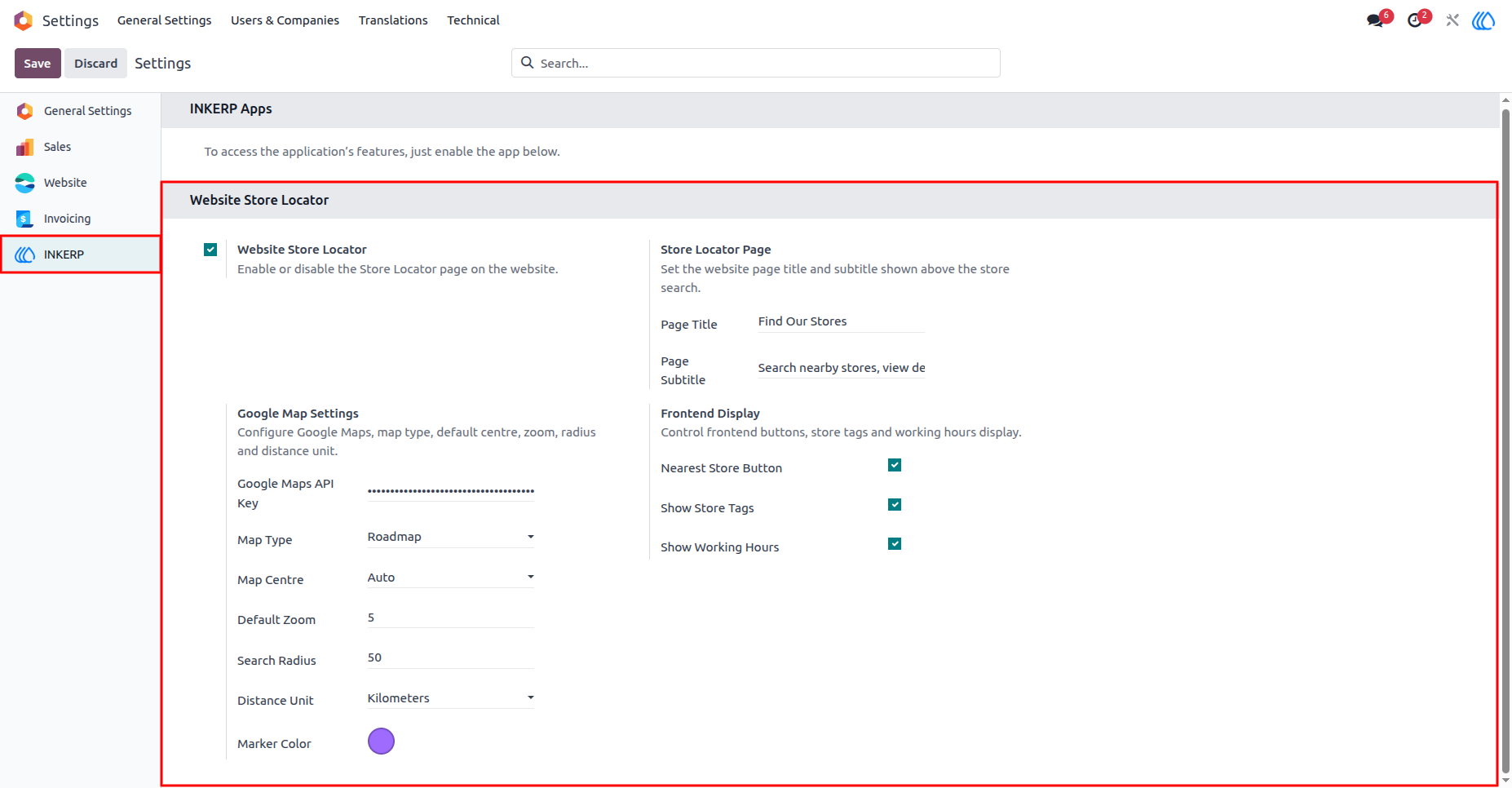Save the settings

tap(38, 64)
